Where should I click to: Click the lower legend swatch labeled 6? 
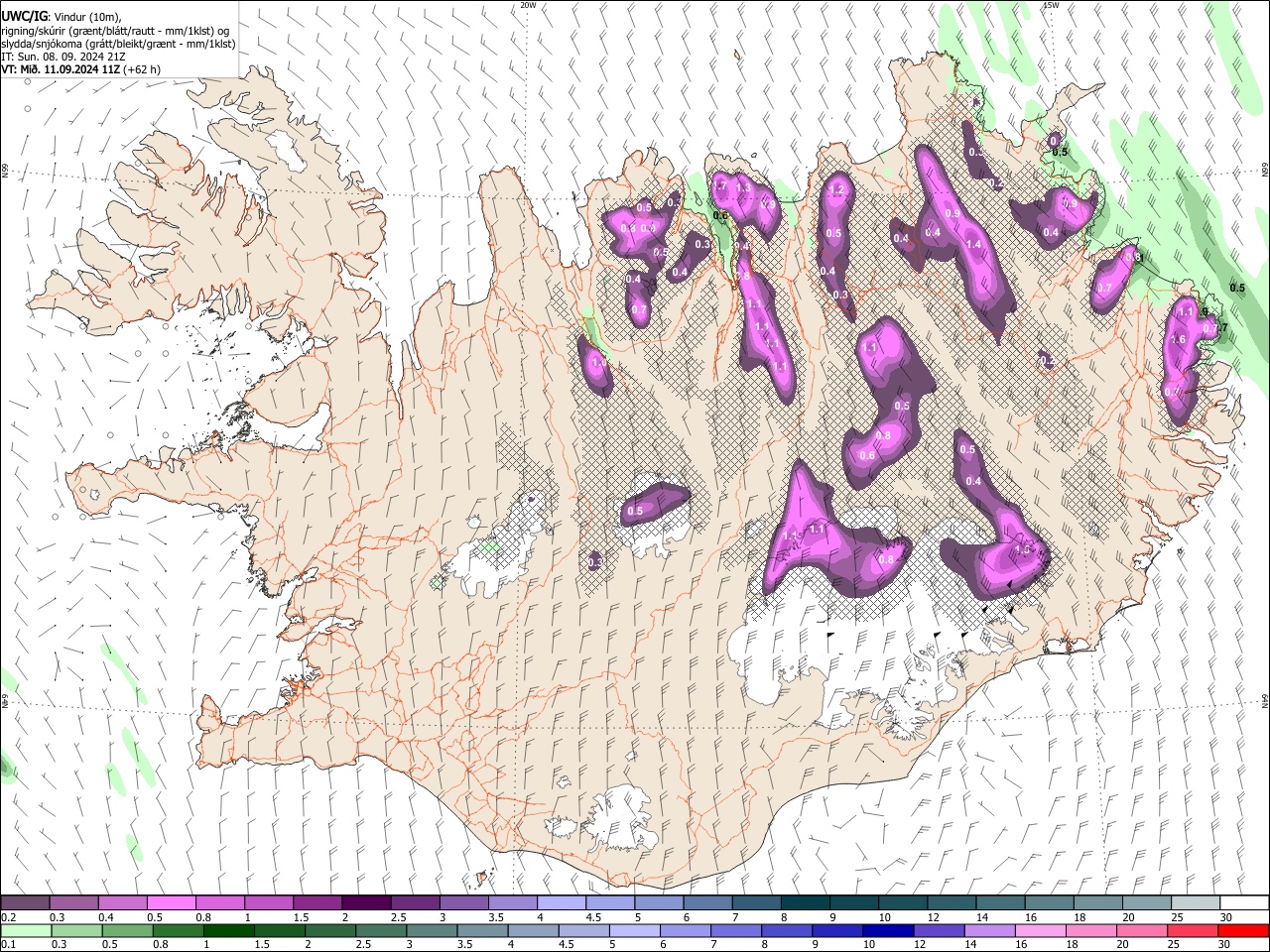click(686, 930)
